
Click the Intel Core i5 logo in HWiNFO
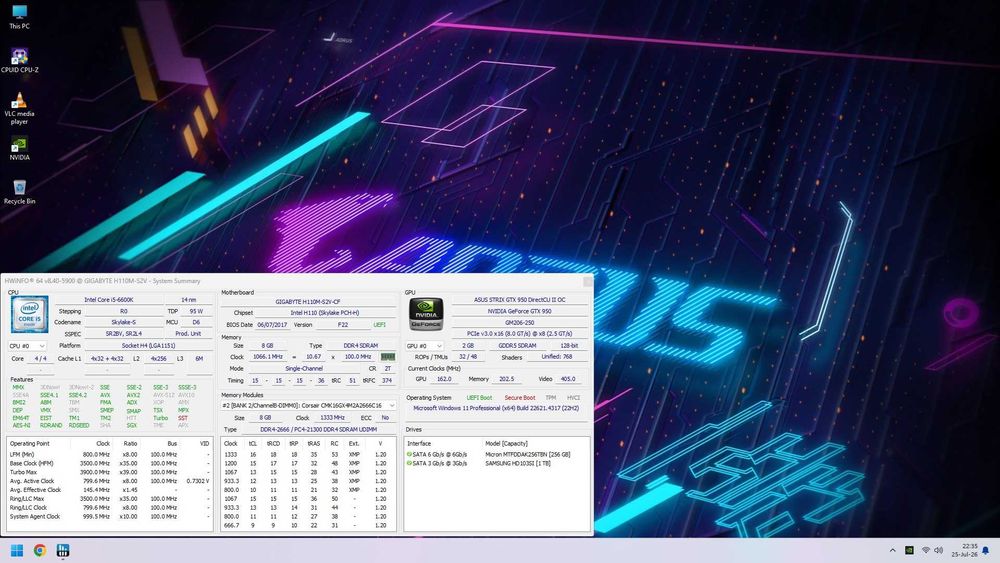(x=29, y=314)
